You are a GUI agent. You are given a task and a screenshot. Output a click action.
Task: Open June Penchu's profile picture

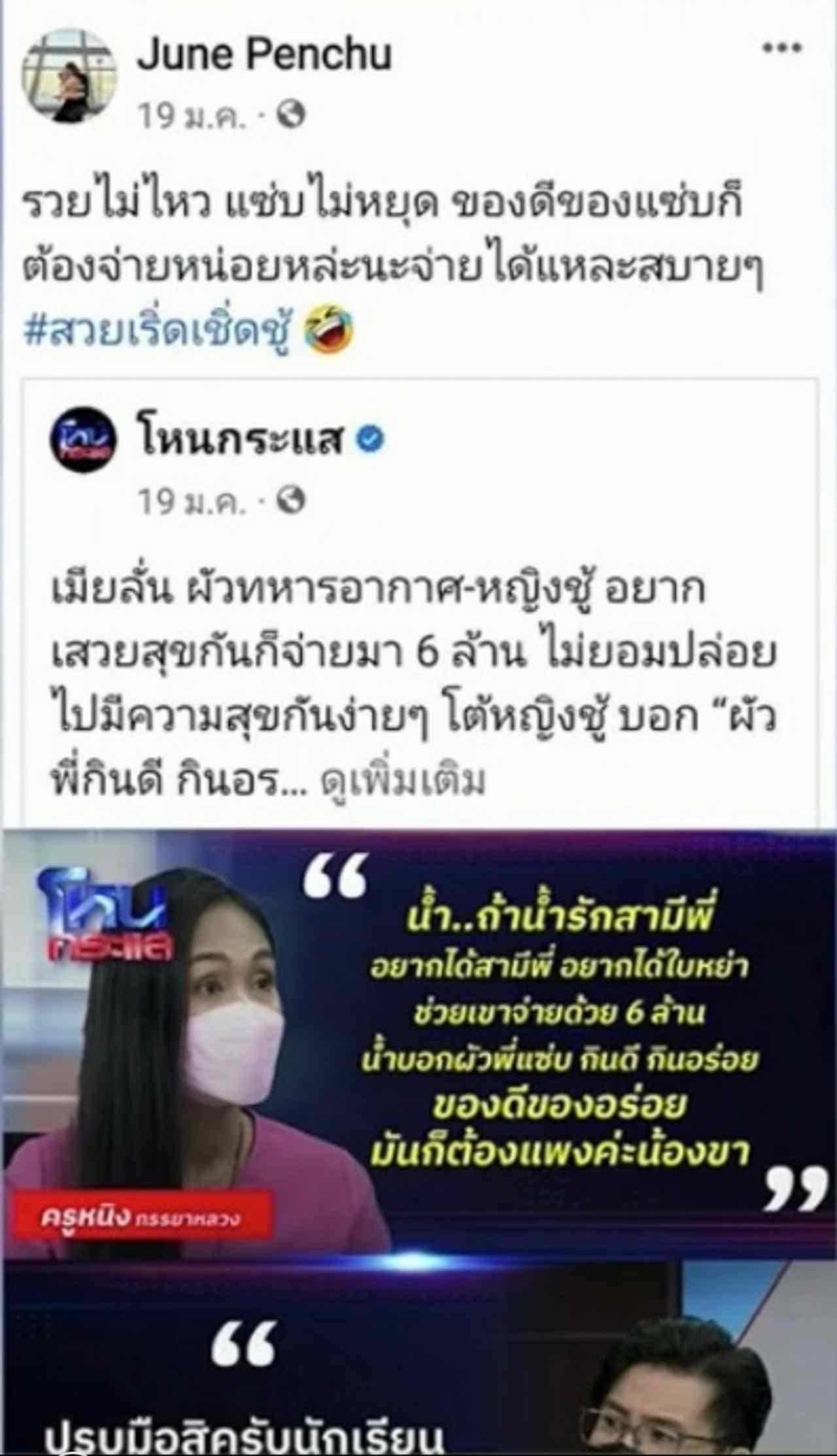(x=69, y=76)
